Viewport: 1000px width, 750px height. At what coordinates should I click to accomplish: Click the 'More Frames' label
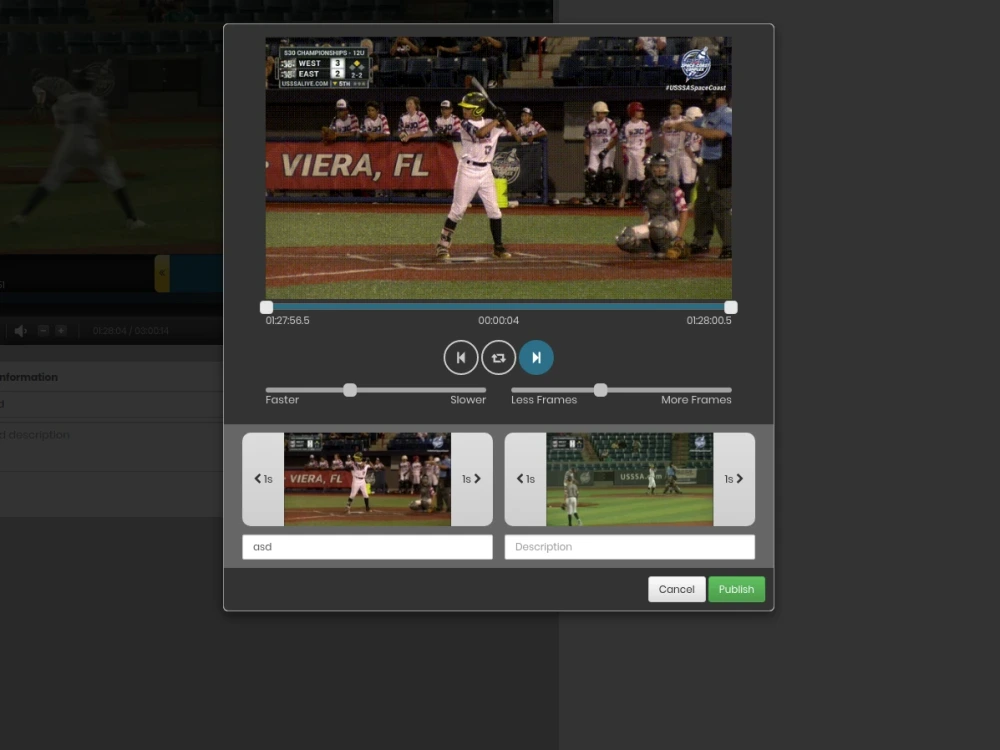point(696,400)
